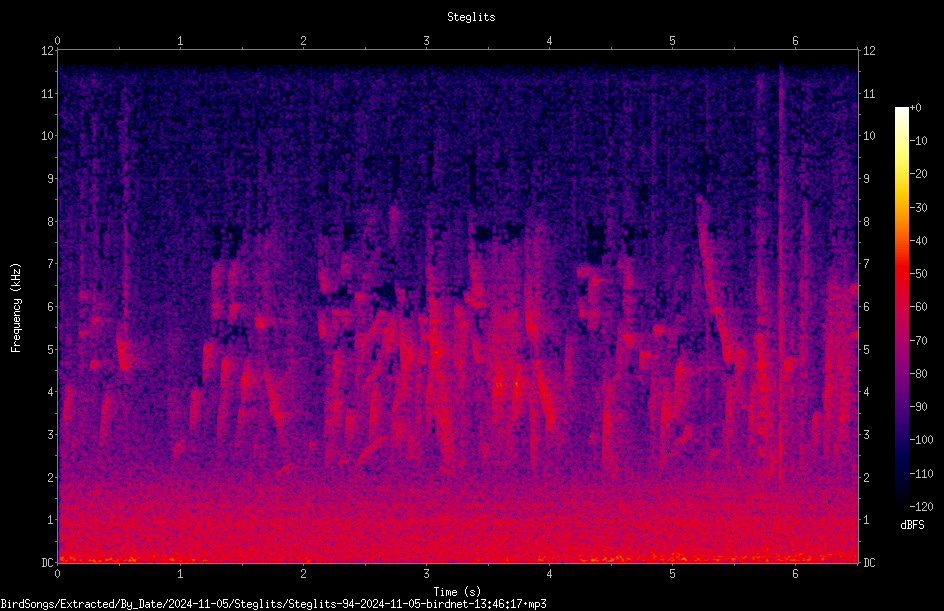The image size is (944, 611).
Task: Click the tall vertical spike near 5.9 seconds
Action: pyautogui.click(x=780, y=271)
